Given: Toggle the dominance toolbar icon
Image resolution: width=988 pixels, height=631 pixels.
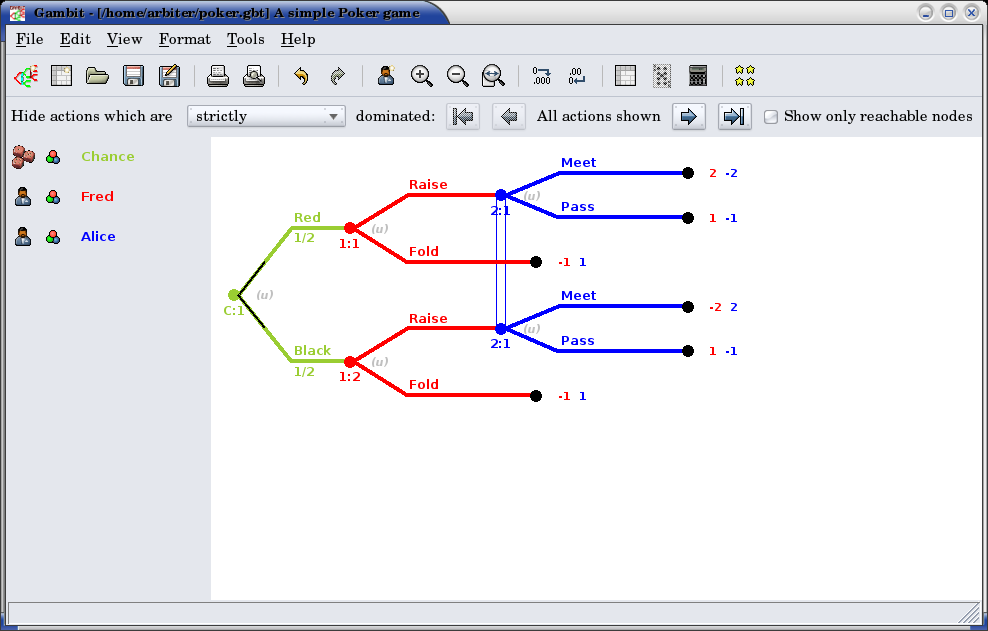Looking at the screenshot, I should 662,76.
